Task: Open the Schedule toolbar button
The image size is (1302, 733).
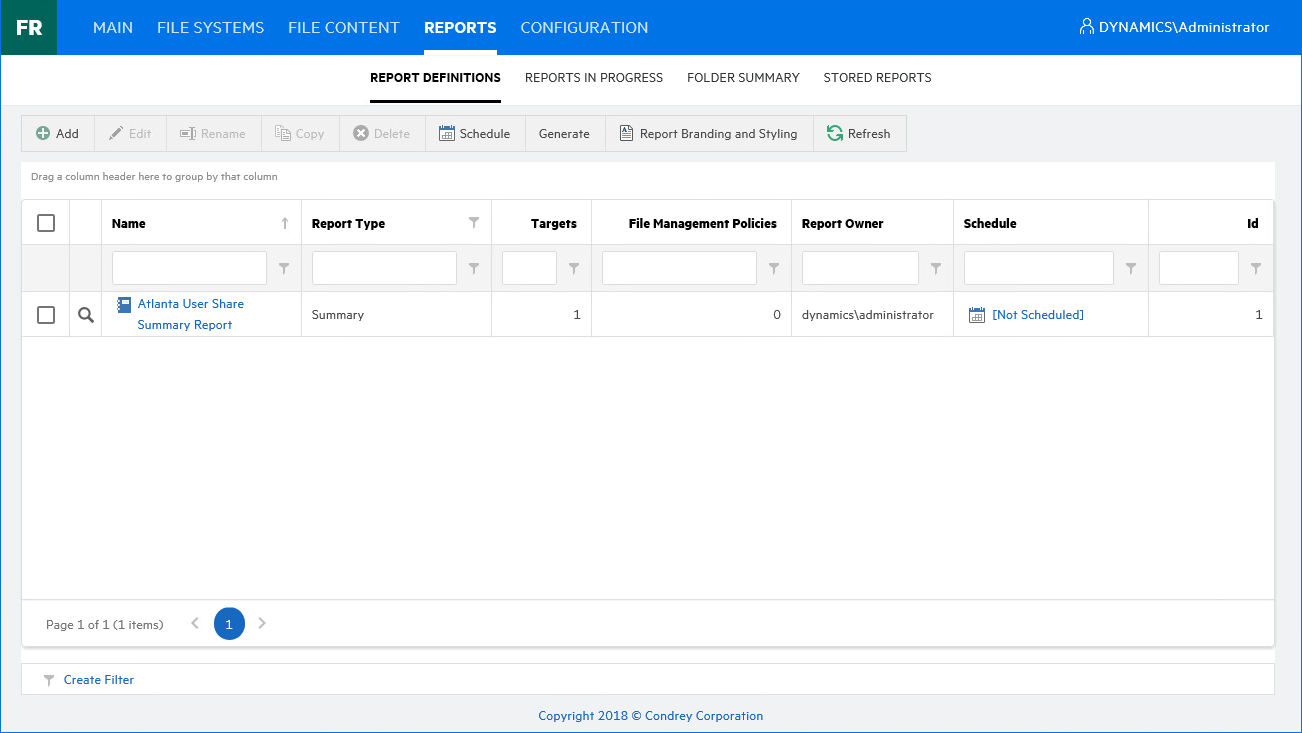Action: click(x=475, y=134)
